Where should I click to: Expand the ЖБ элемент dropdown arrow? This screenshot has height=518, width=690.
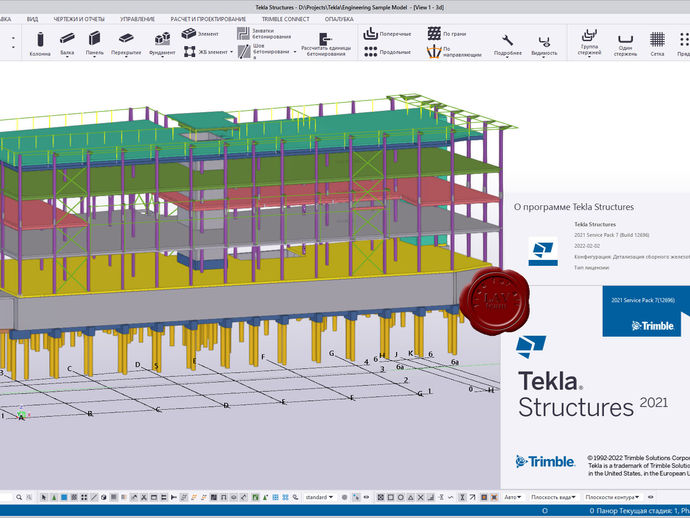pyautogui.click(x=231, y=52)
